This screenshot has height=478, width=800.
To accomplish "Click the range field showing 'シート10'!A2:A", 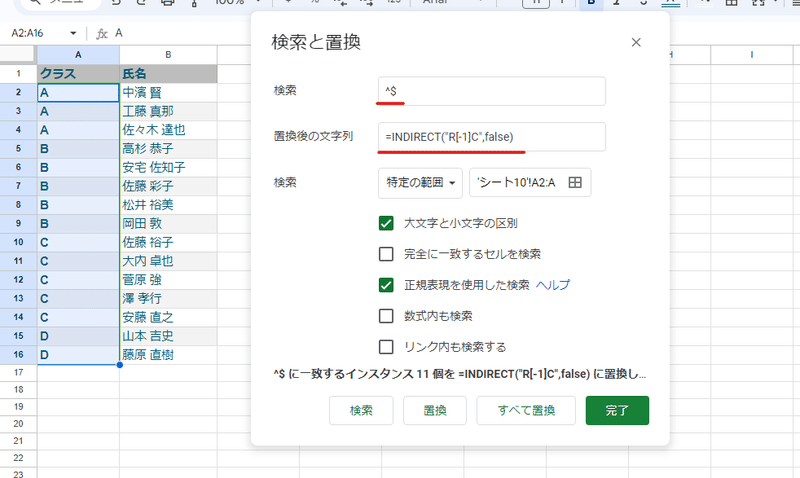I will coord(530,183).
